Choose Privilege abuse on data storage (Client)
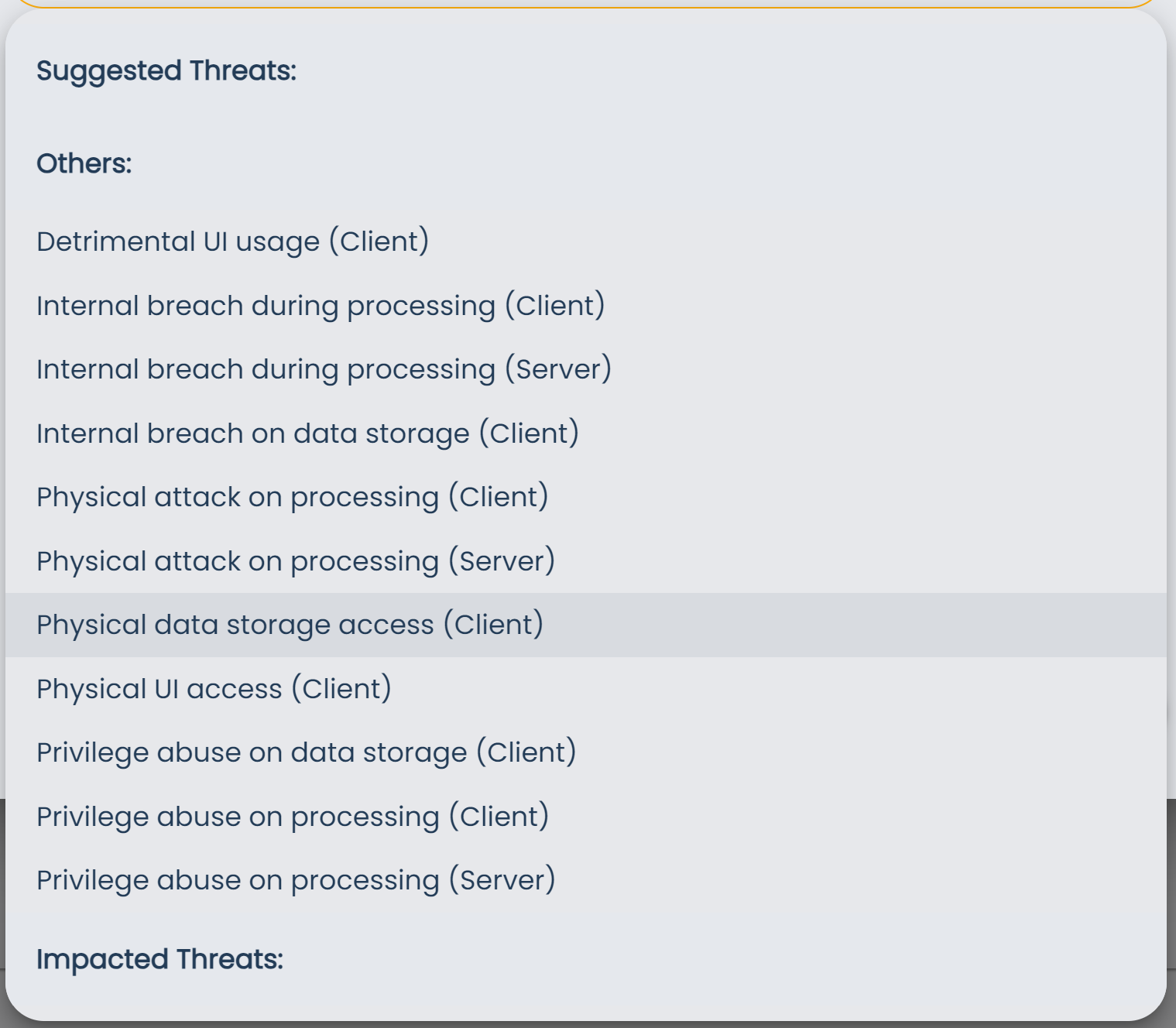The width and height of the screenshot is (1176, 1028). pyautogui.click(x=307, y=752)
